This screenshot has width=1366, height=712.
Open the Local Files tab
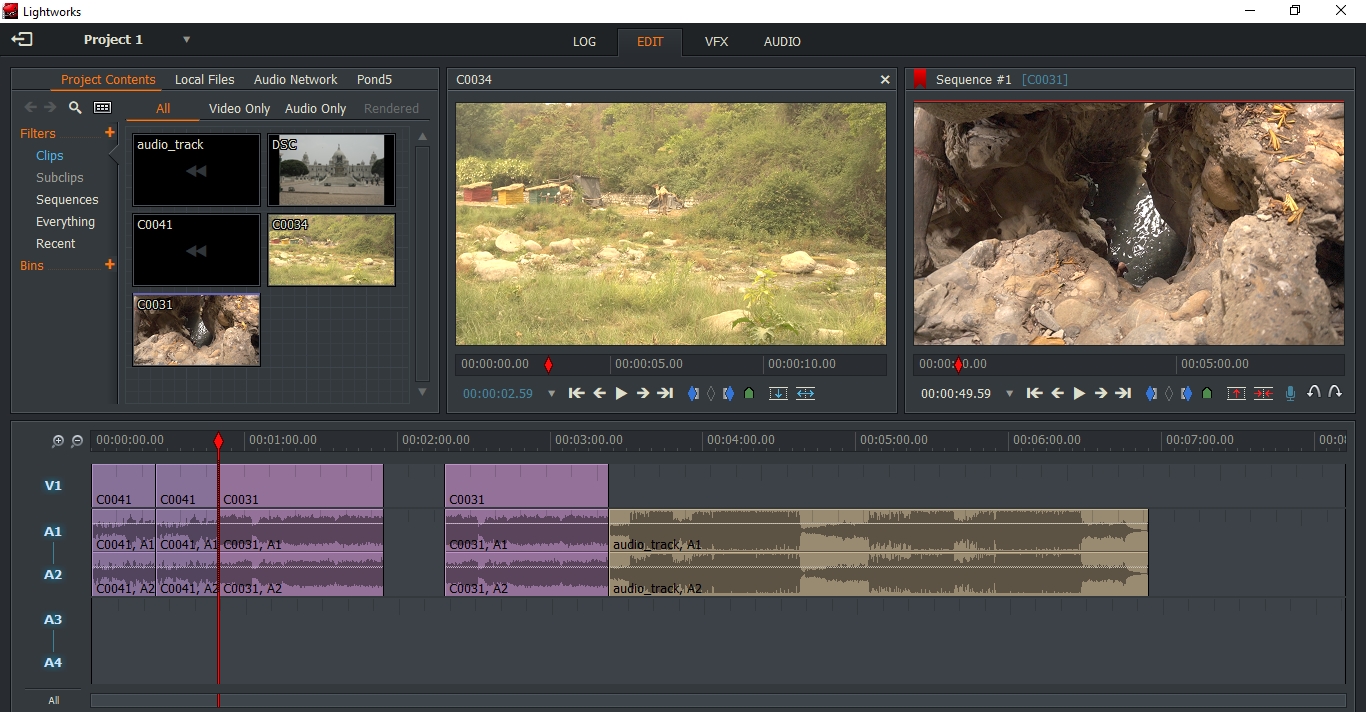(x=204, y=80)
